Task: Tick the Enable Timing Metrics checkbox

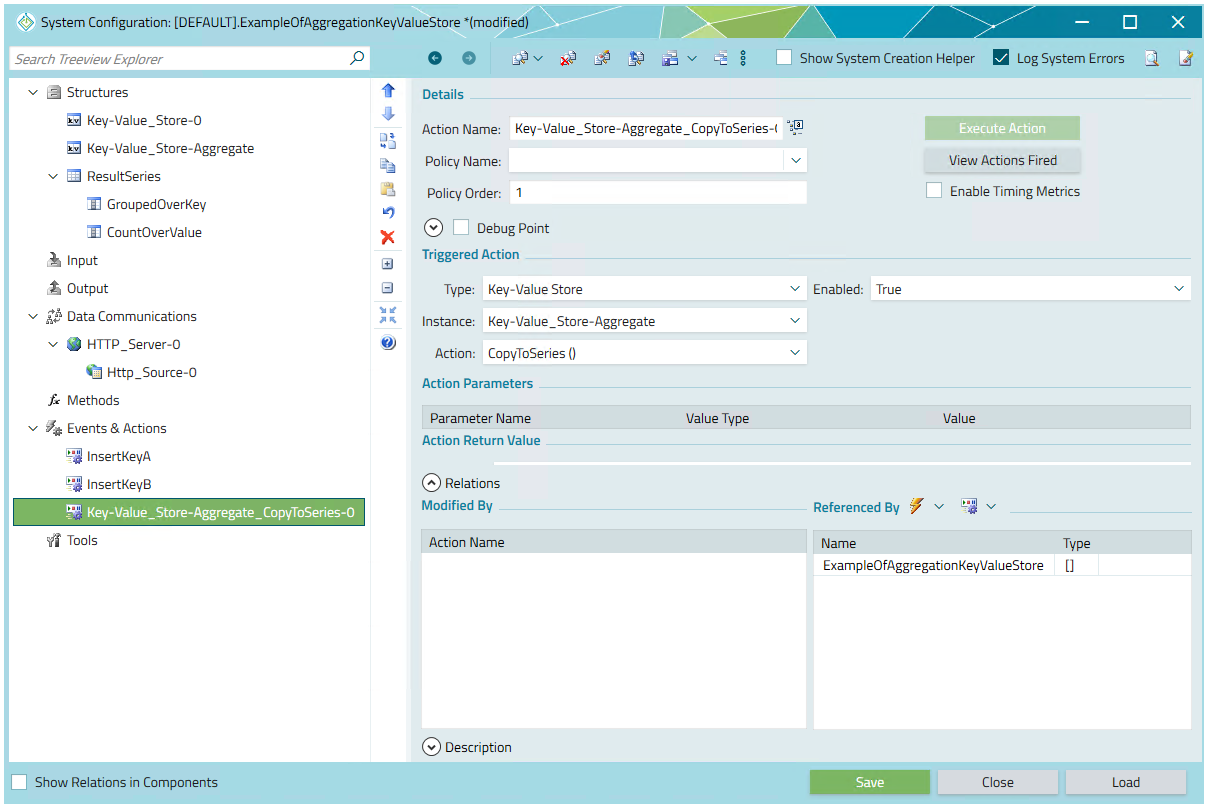Action: pos(934,191)
